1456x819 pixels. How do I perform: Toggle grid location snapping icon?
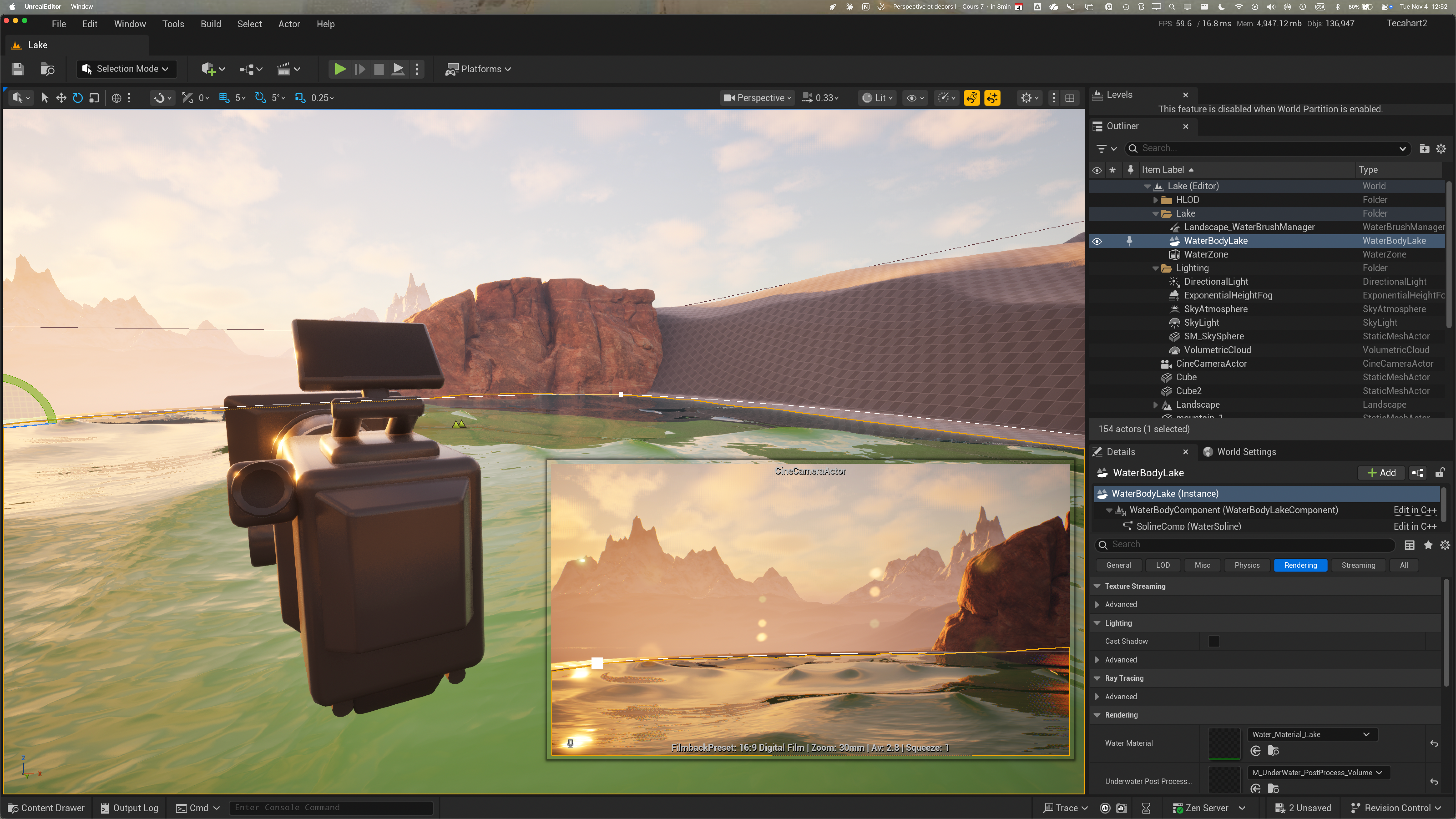click(224, 98)
